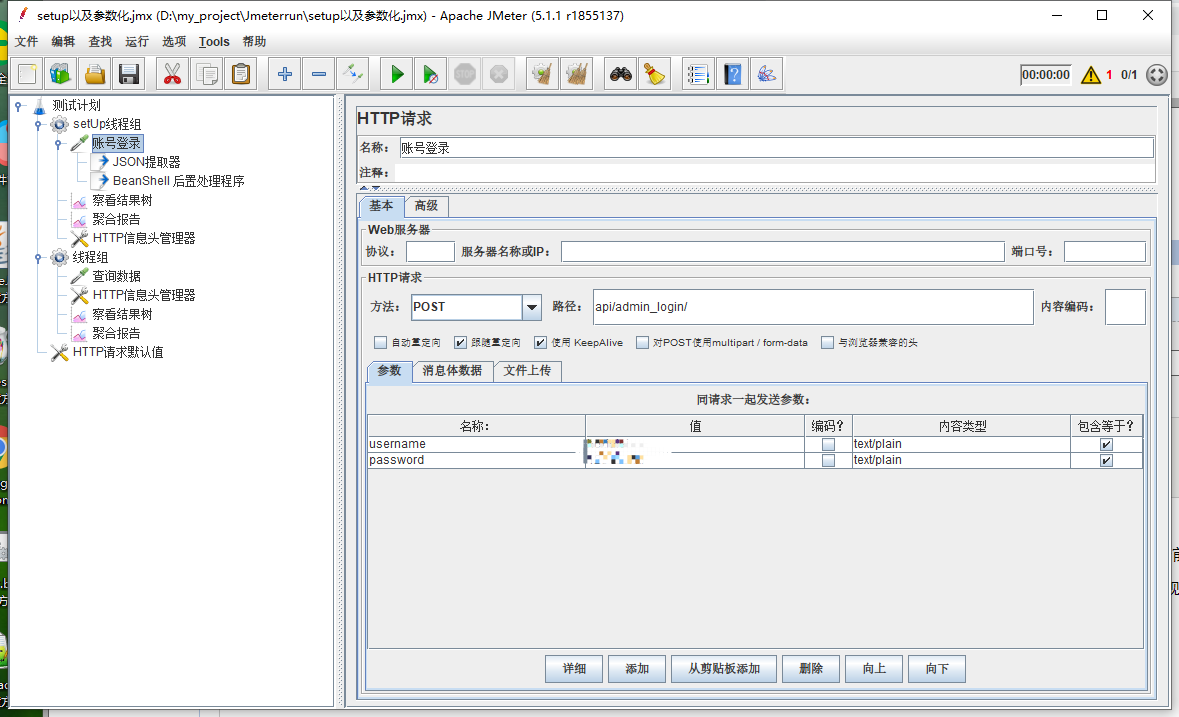
Task: Collapse the 线程组 node handle
Action: [x=38, y=258]
